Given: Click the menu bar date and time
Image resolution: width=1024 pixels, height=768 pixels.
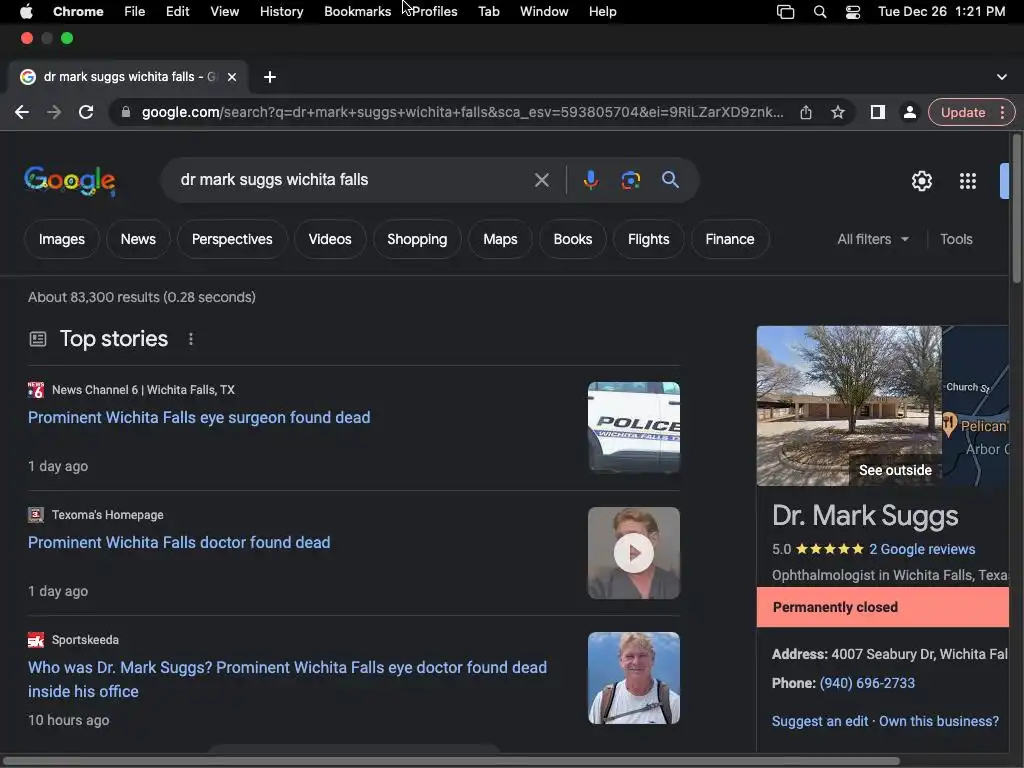Looking at the screenshot, I should [941, 12].
